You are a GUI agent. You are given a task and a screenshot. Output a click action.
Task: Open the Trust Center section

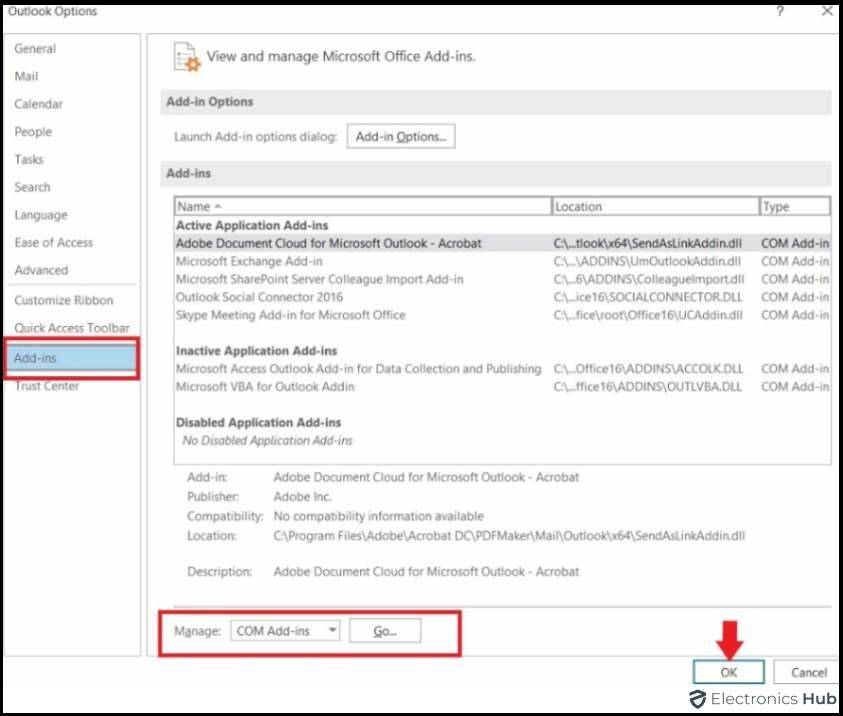tap(45, 386)
